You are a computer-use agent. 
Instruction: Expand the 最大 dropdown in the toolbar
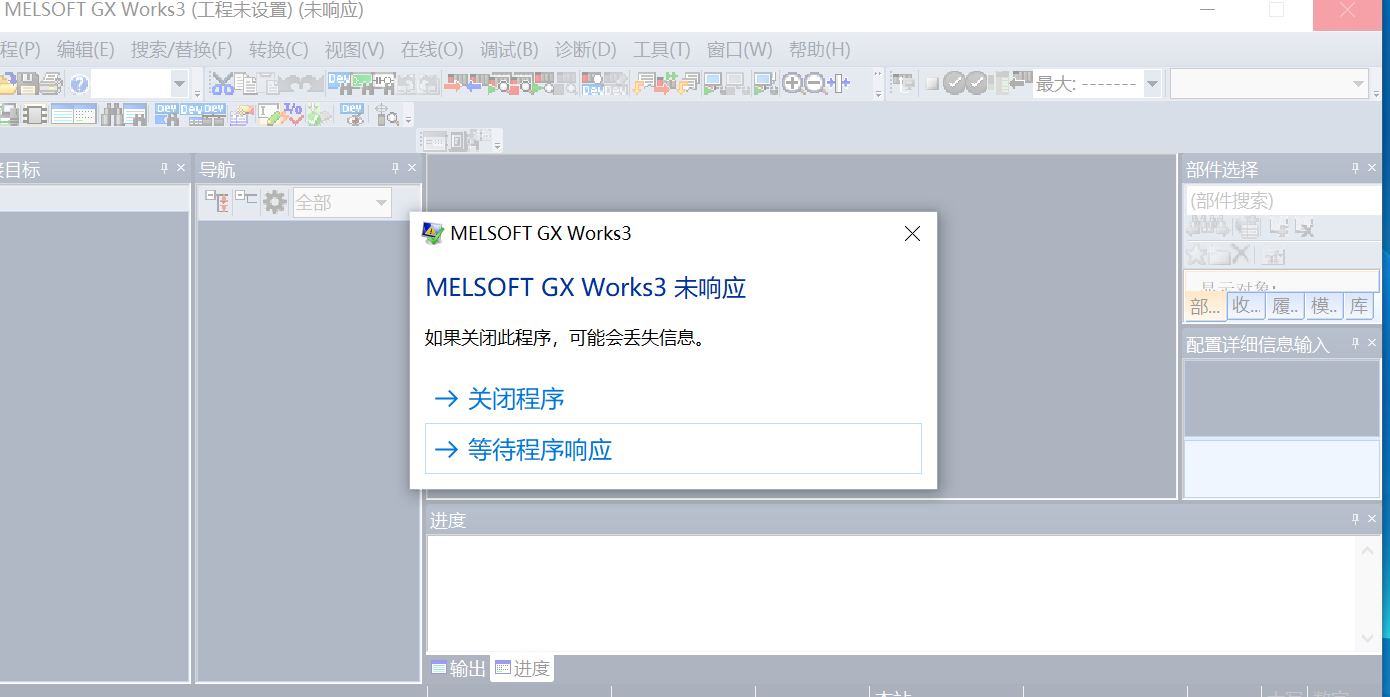point(1152,84)
